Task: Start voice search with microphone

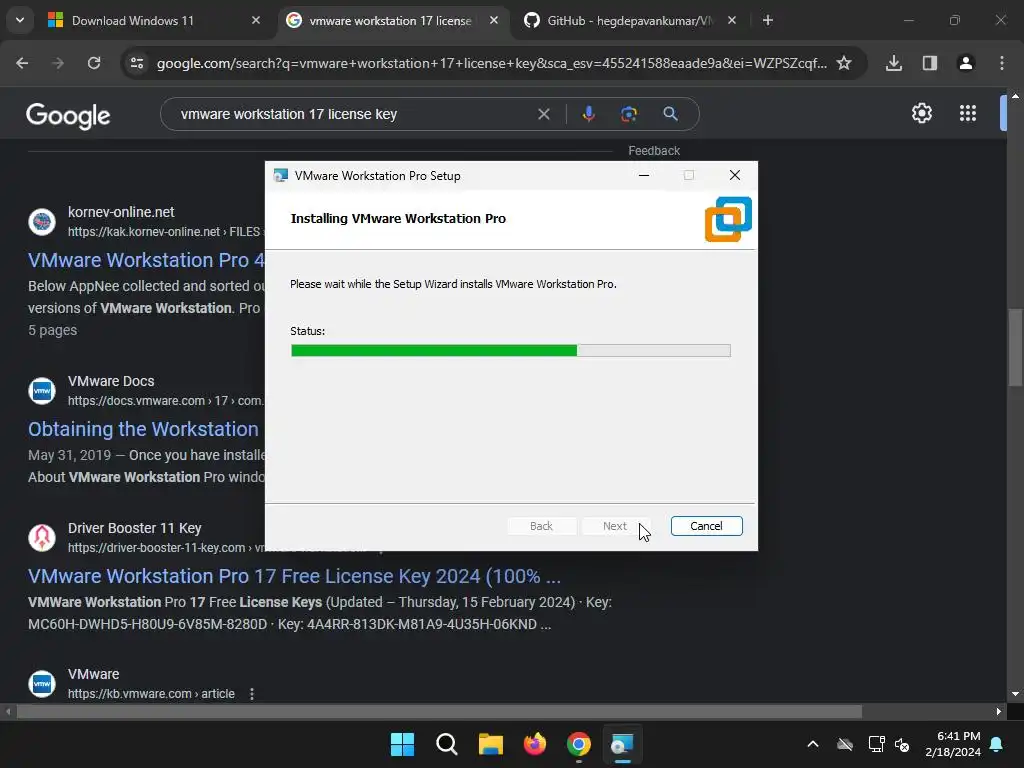Action: (588, 114)
